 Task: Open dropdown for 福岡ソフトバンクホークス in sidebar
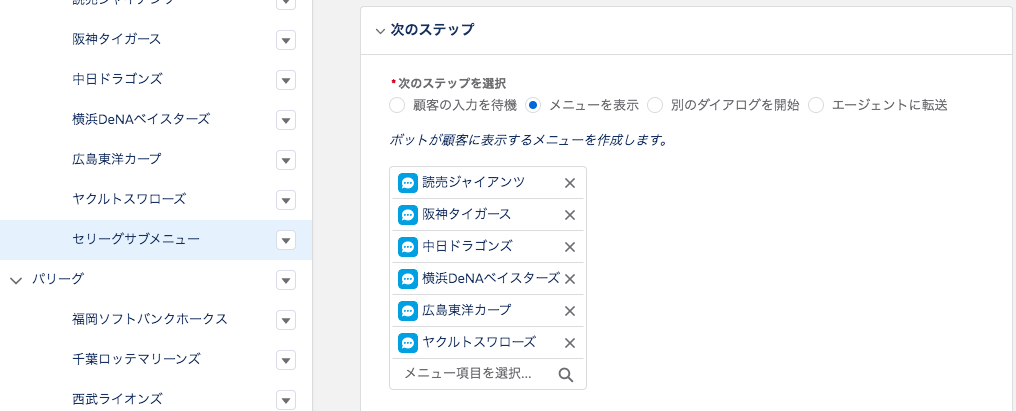click(x=286, y=320)
